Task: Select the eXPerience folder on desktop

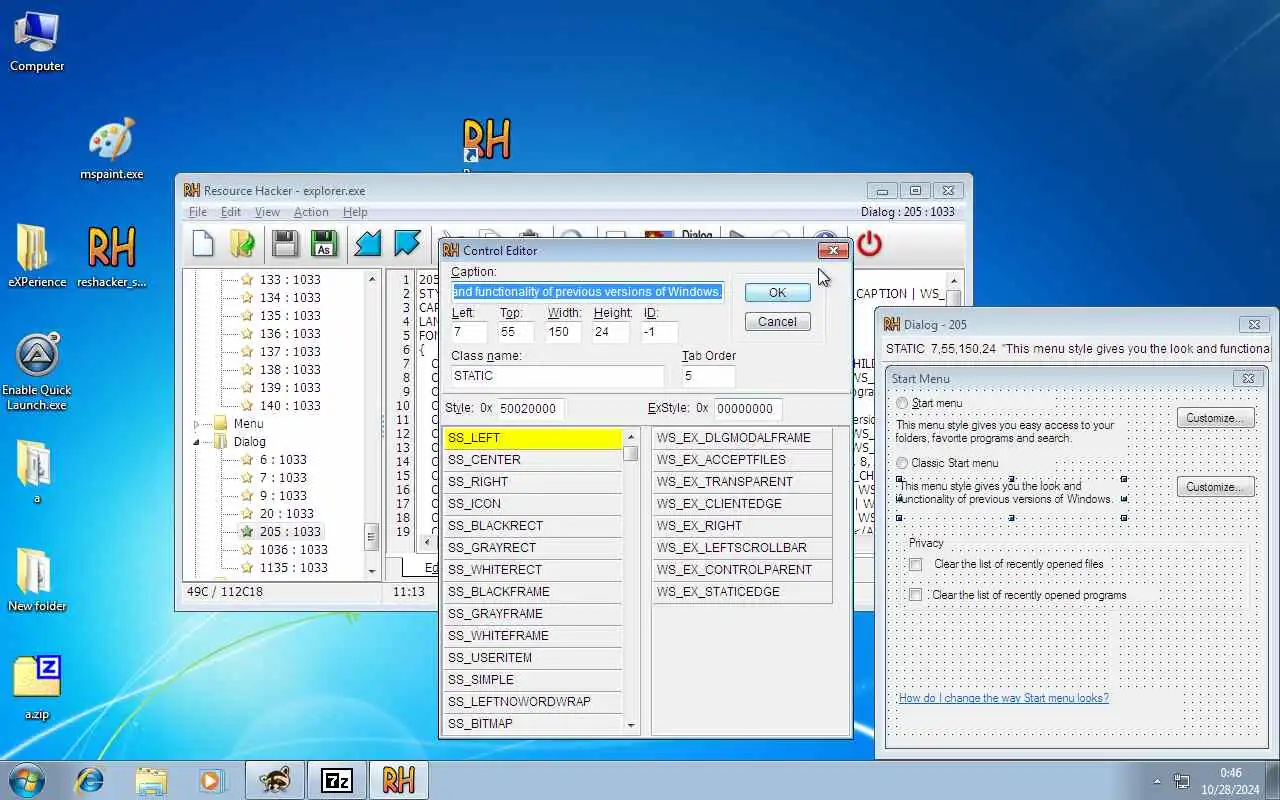Action: 37,256
